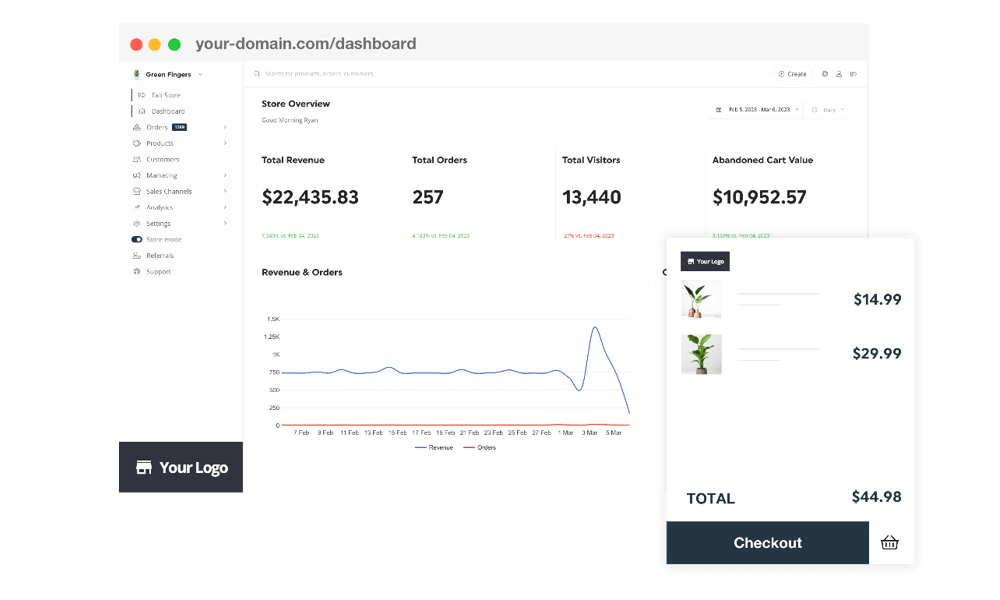Select the Products icon in the sidebar
This screenshot has height=600, width=1000.
(136, 143)
